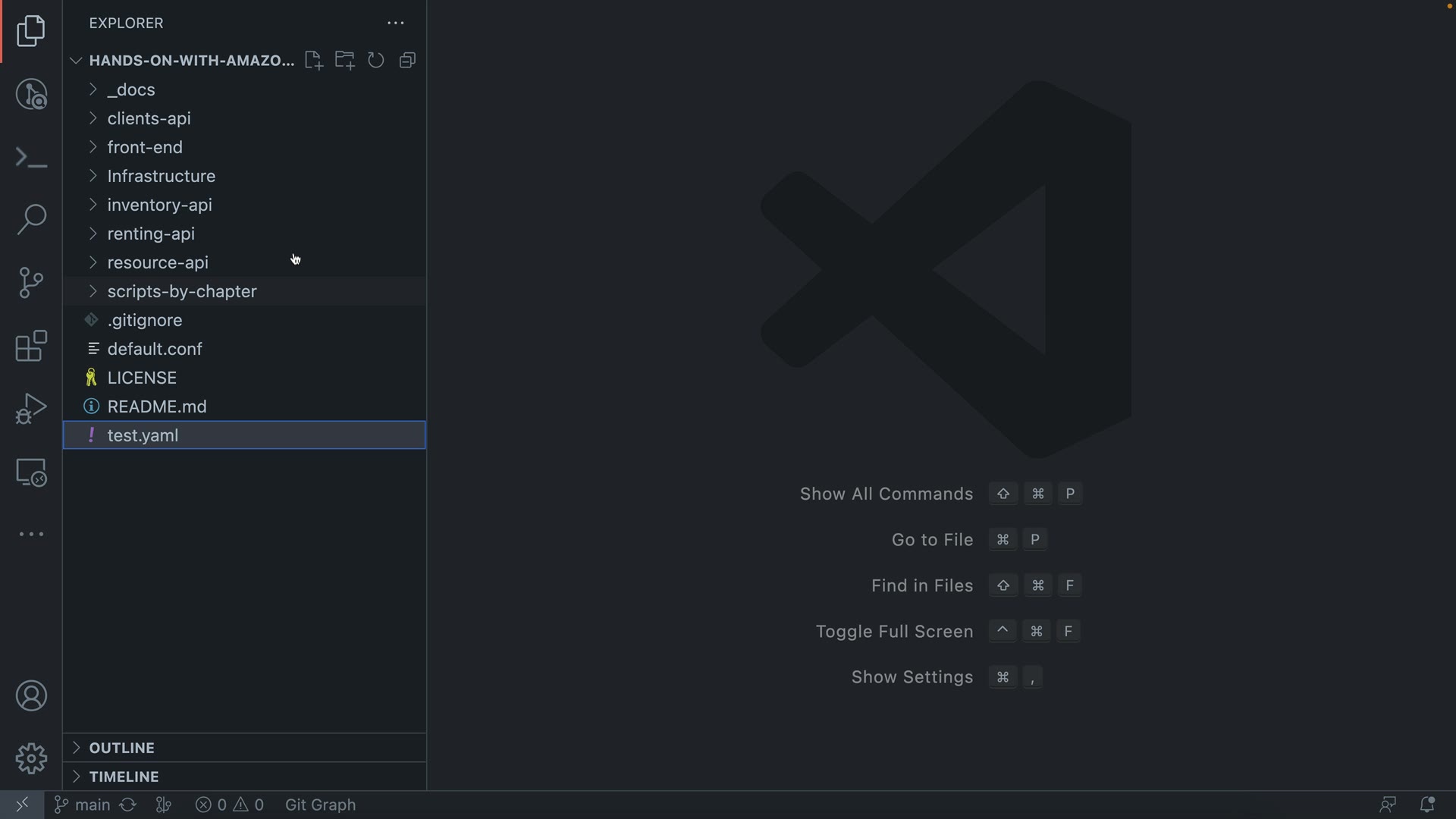
Task: Open Git Graph from status bar
Action: click(x=320, y=805)
